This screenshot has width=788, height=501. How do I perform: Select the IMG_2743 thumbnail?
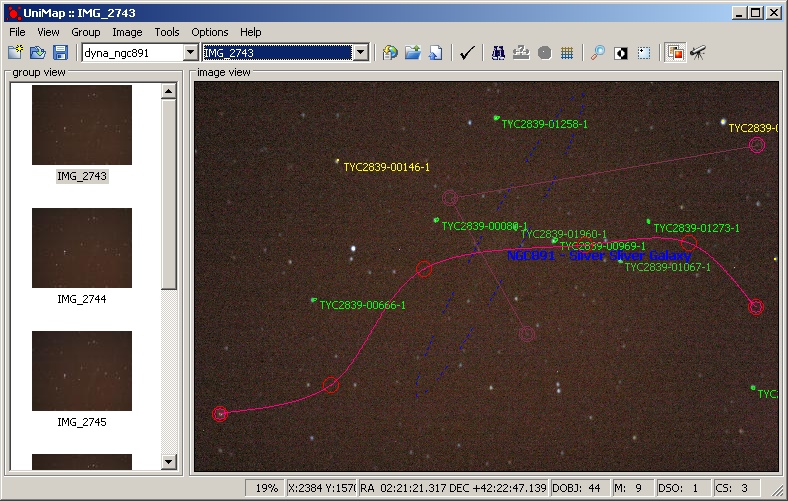click(82, 125)
